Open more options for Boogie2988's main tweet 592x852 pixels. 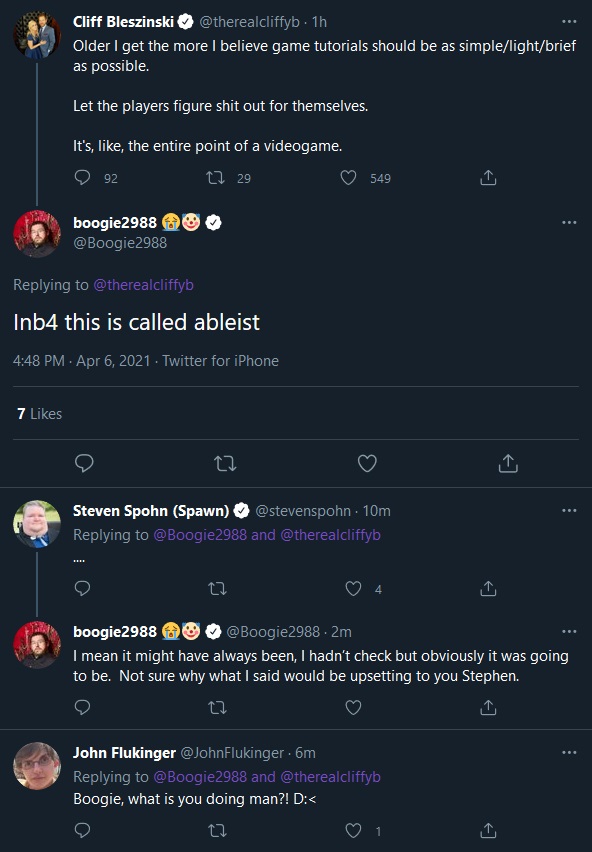567,222
